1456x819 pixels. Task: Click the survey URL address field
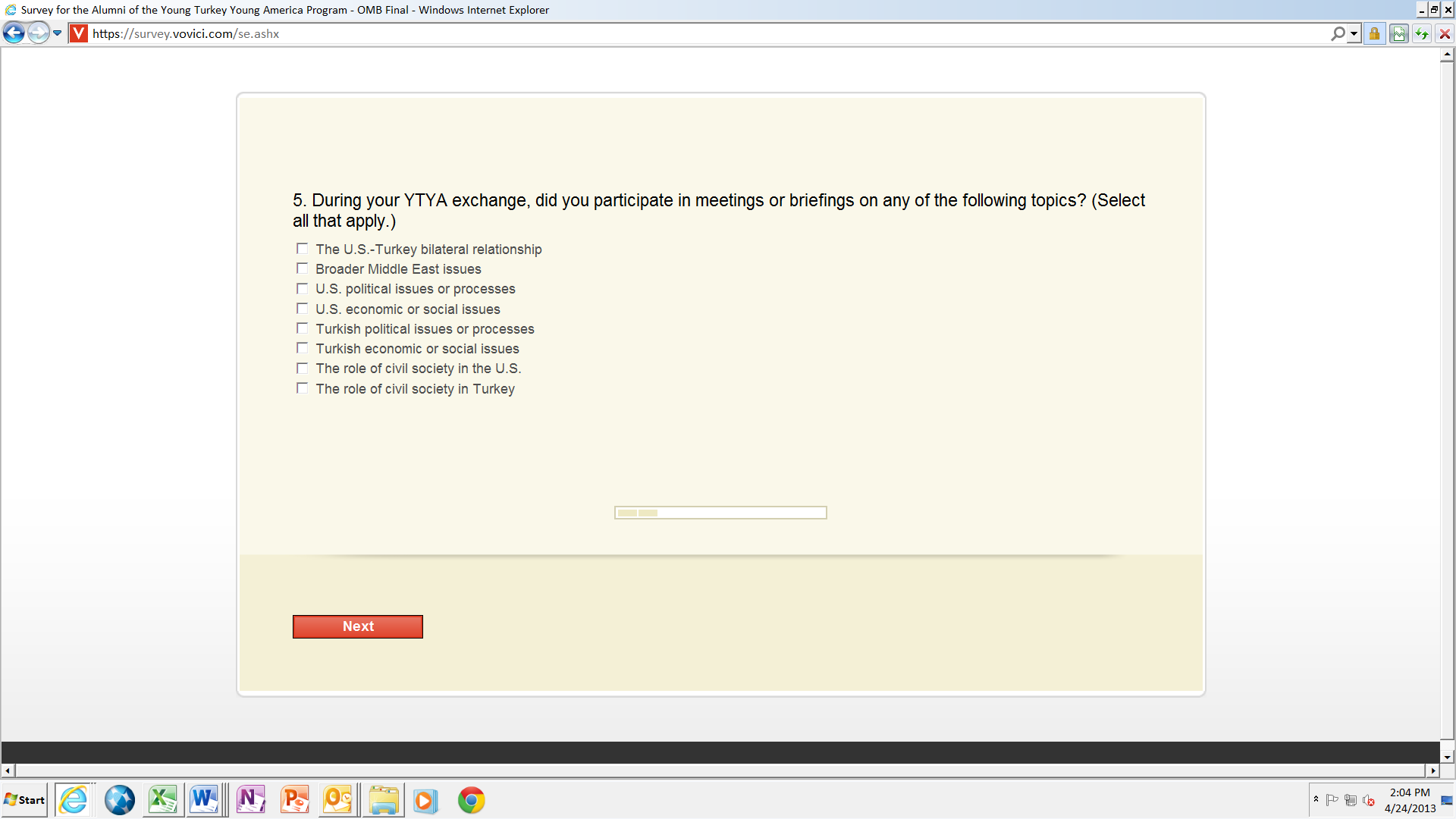(682, 33)
